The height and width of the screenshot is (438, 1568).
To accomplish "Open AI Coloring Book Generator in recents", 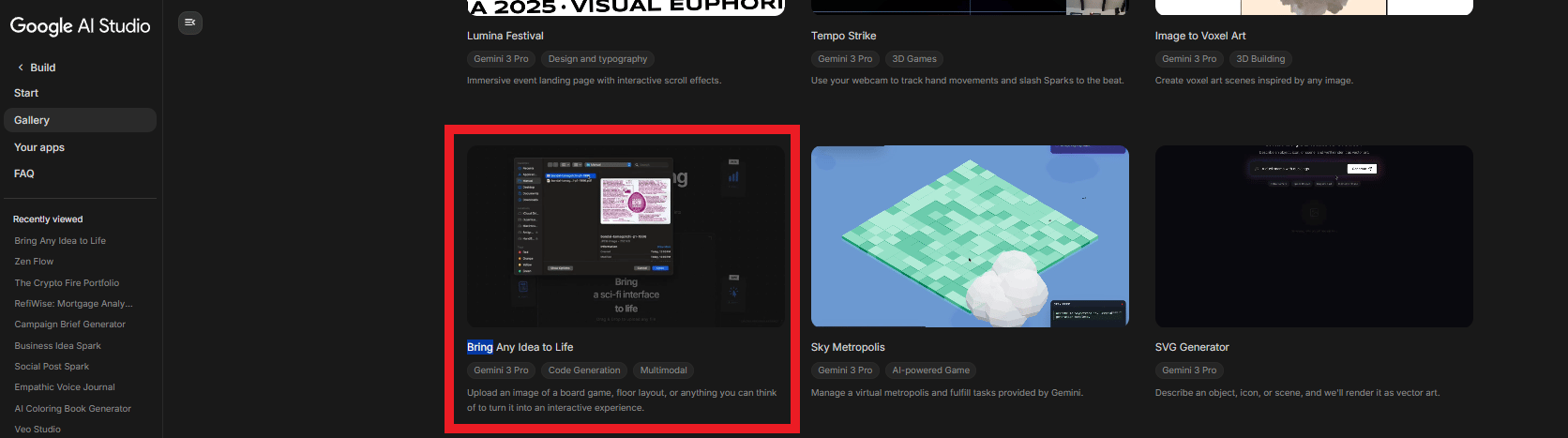I will click(72, 409).
